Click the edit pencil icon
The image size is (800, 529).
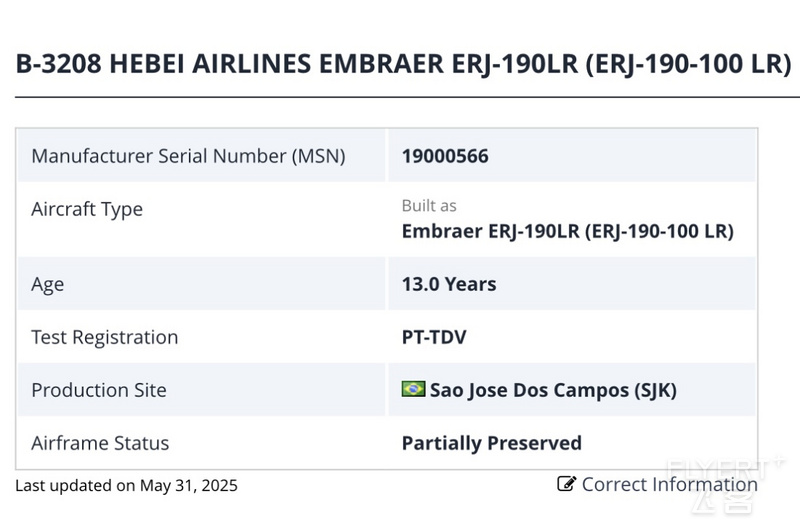[x=566, y=483]
